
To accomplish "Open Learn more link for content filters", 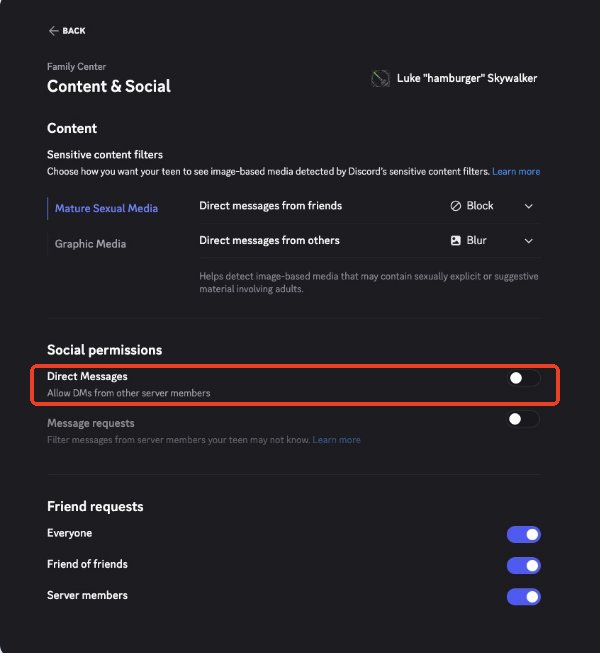I will click(x=516, y=172).
